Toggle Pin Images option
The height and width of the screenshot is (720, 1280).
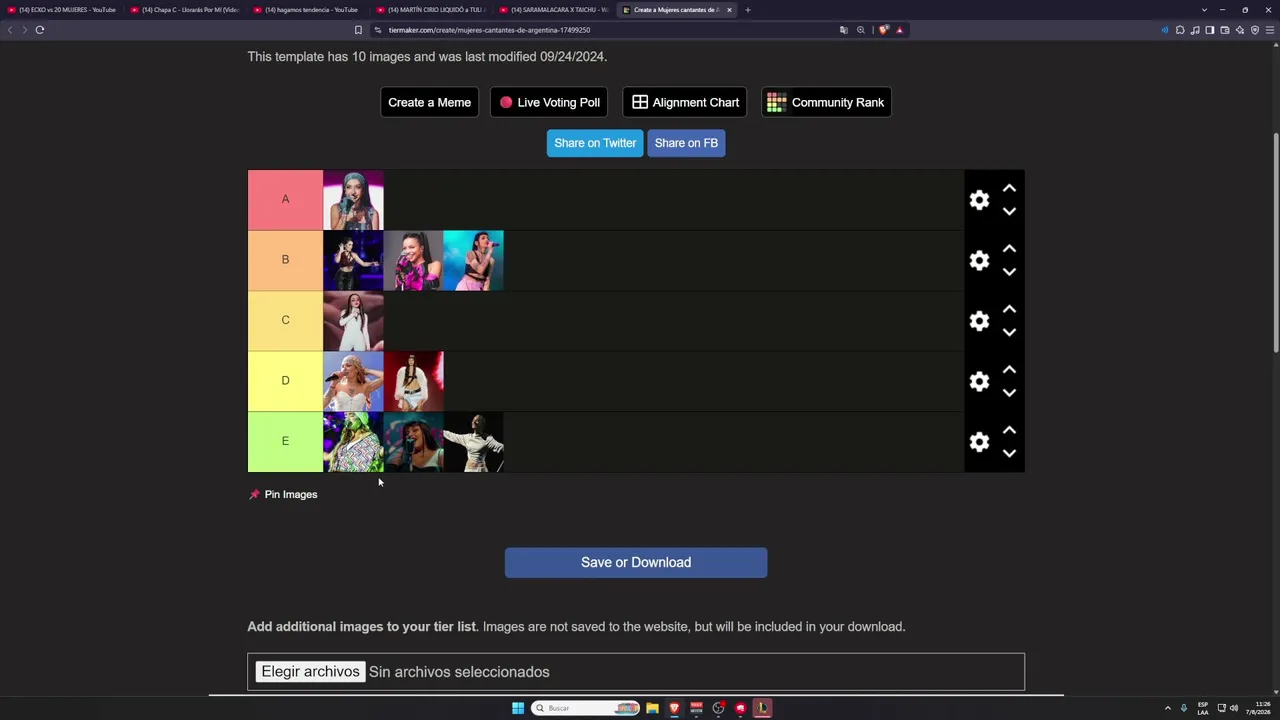coord(283,494)
